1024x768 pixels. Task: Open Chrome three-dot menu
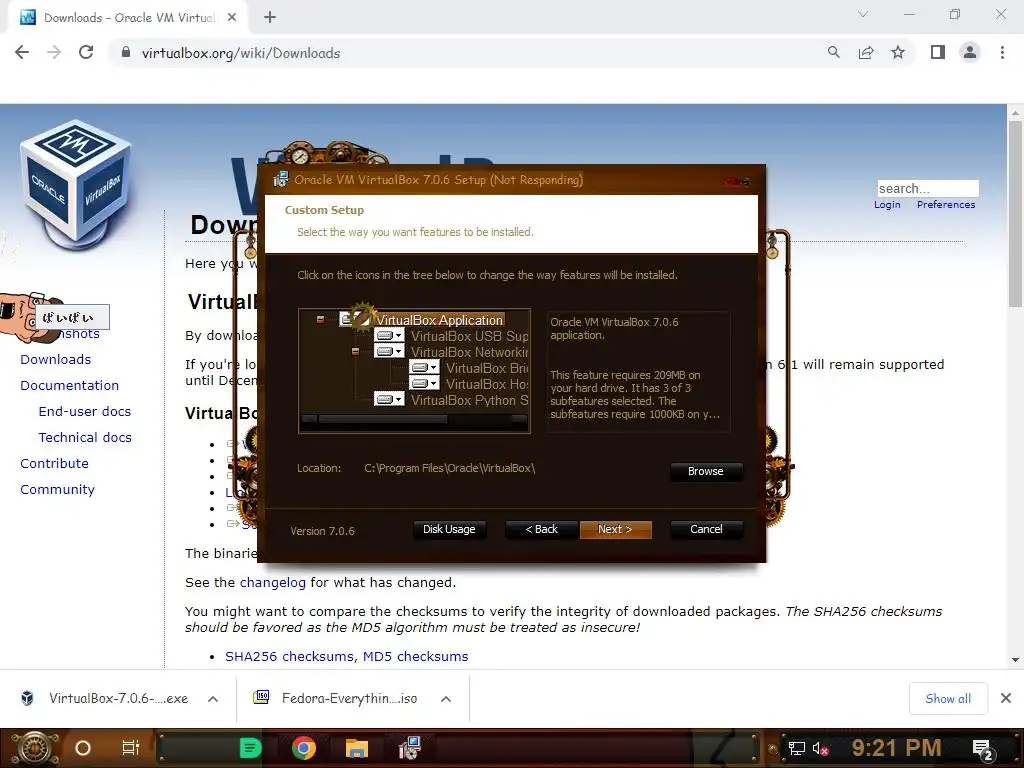click(x=1002, y=53)
